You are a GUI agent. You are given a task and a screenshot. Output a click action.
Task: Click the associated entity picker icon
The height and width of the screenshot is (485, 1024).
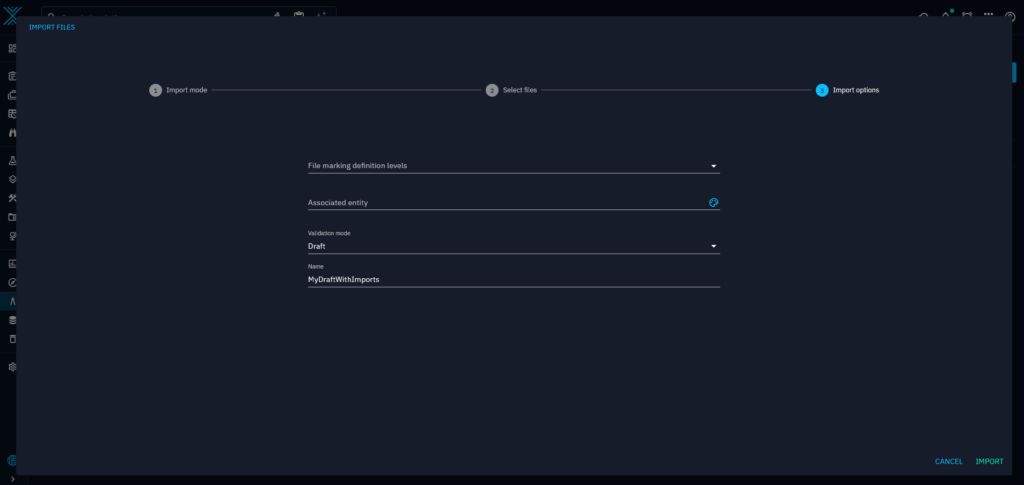click(x=713, y=202)
